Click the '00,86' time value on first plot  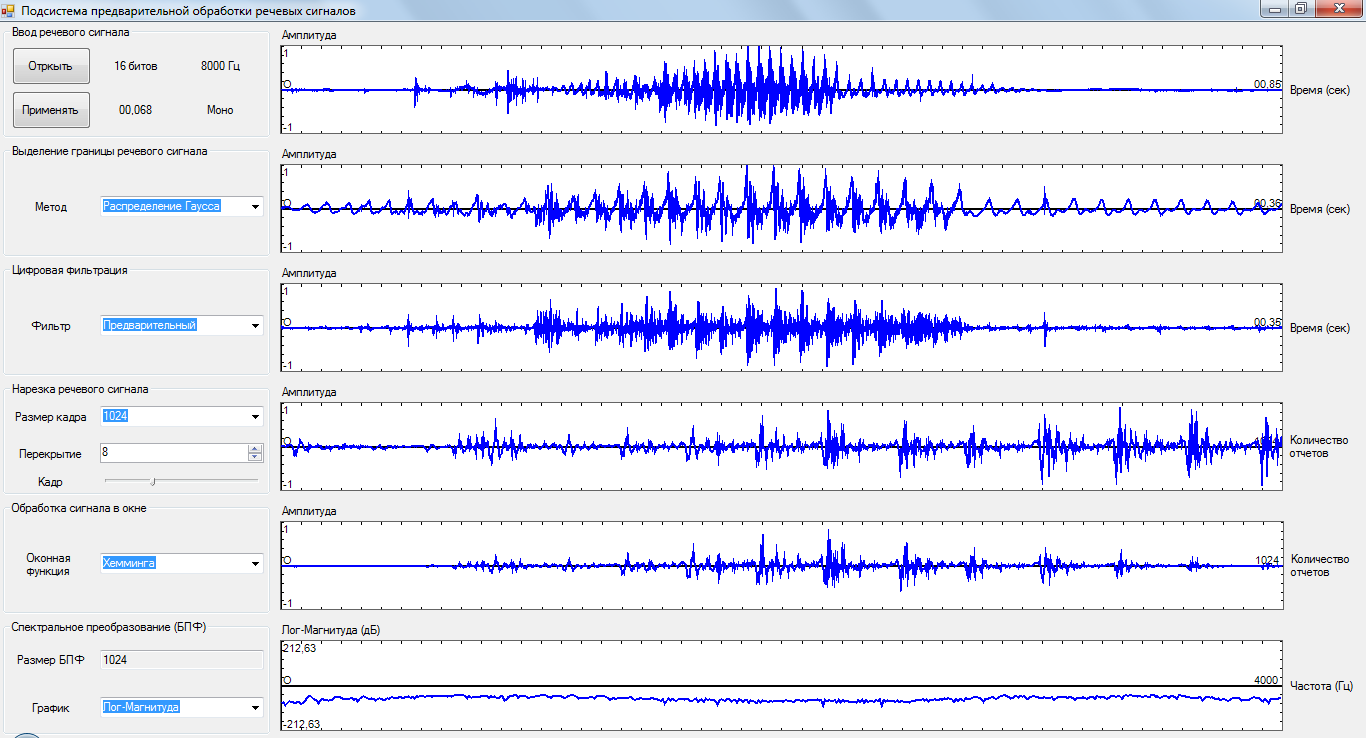(x=1267, y=83)
